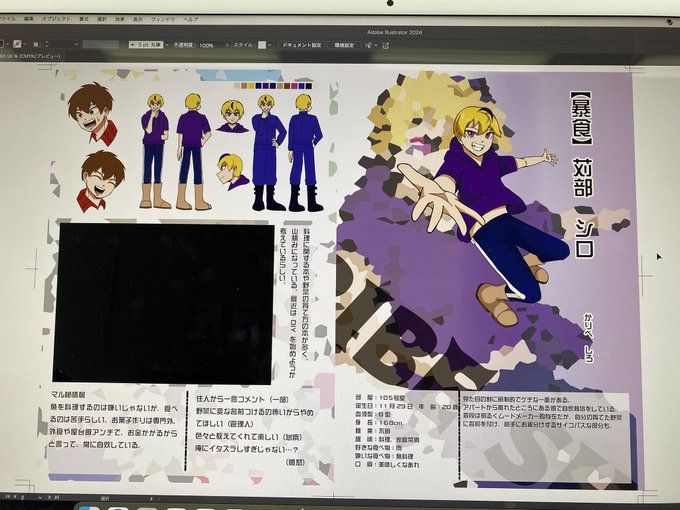Click the icon right of align dropdown
This screenshot has height=510, width=680.
385,45
